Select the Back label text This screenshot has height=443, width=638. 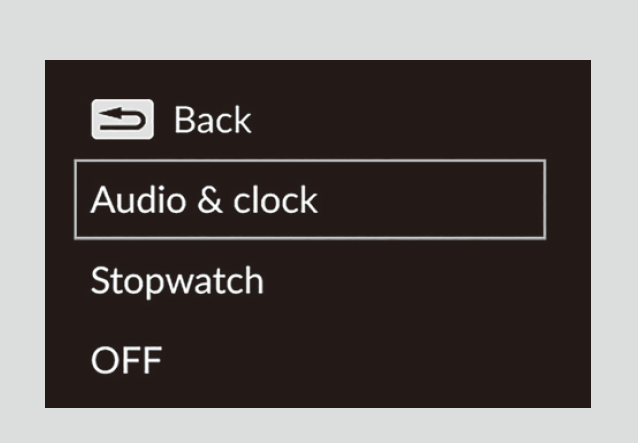(x=212, y=120)
